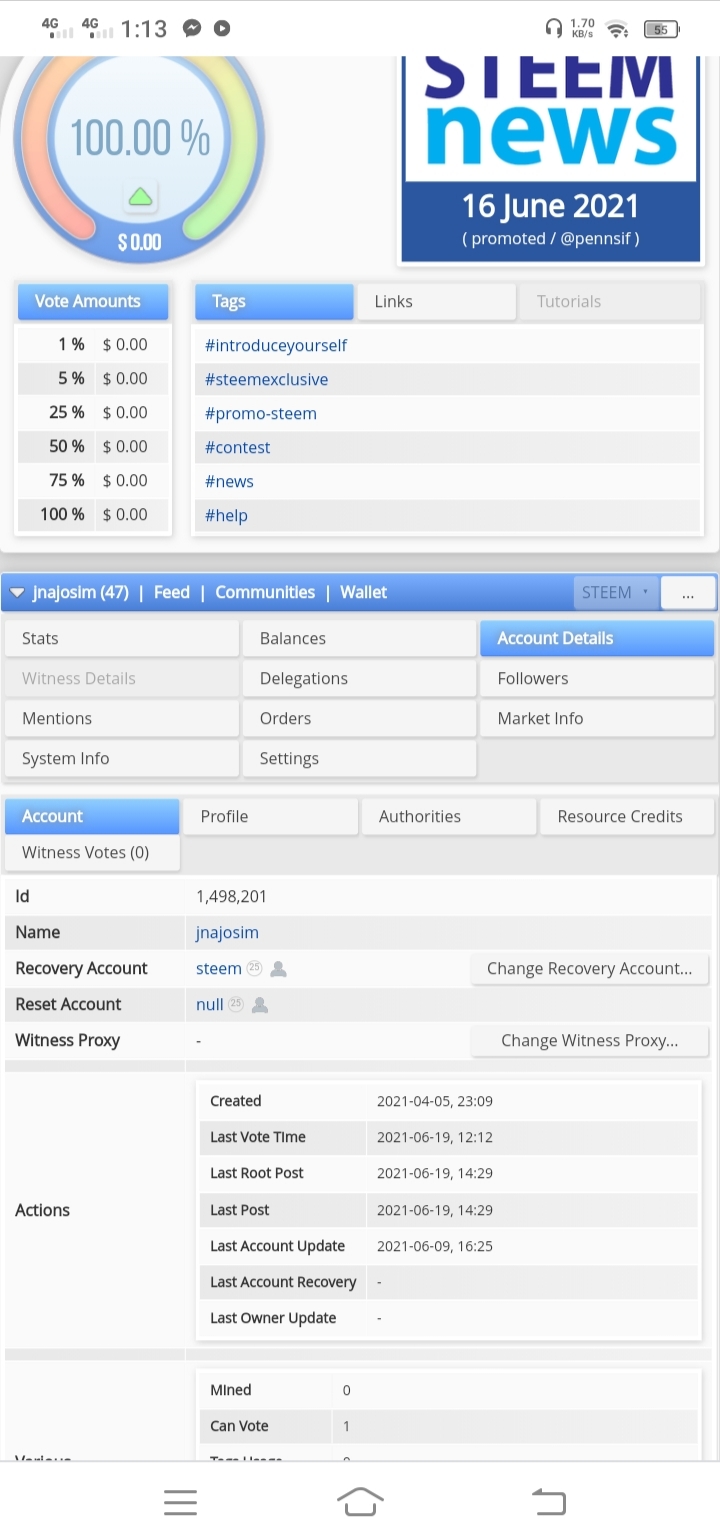The width and height of the screenshot is (720, 1536).
Task: Click the Created date 2021-04-05, 23:09
Action: tap(435, 1101)
